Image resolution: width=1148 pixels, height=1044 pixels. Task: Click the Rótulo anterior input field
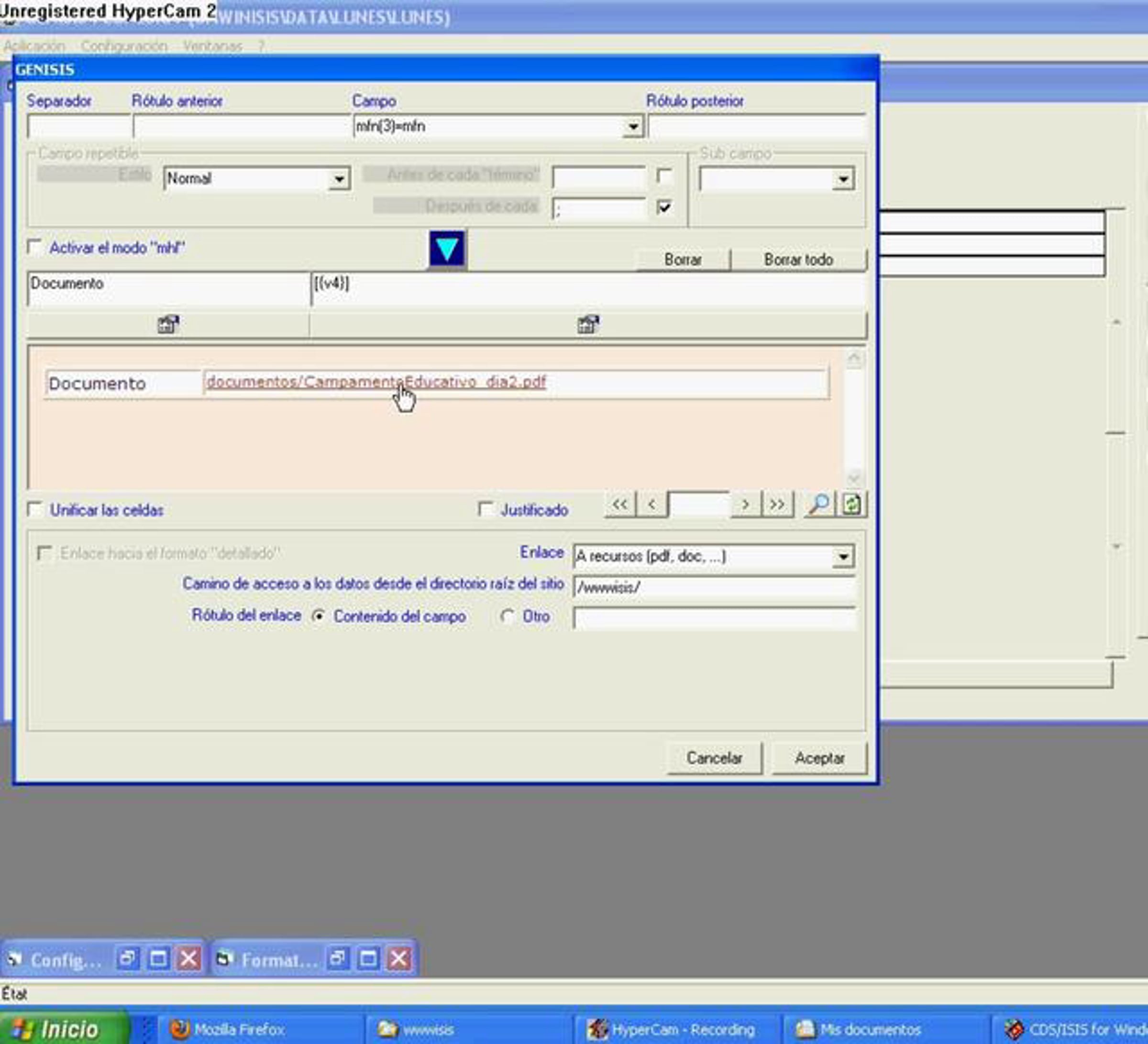pos(242,126)
